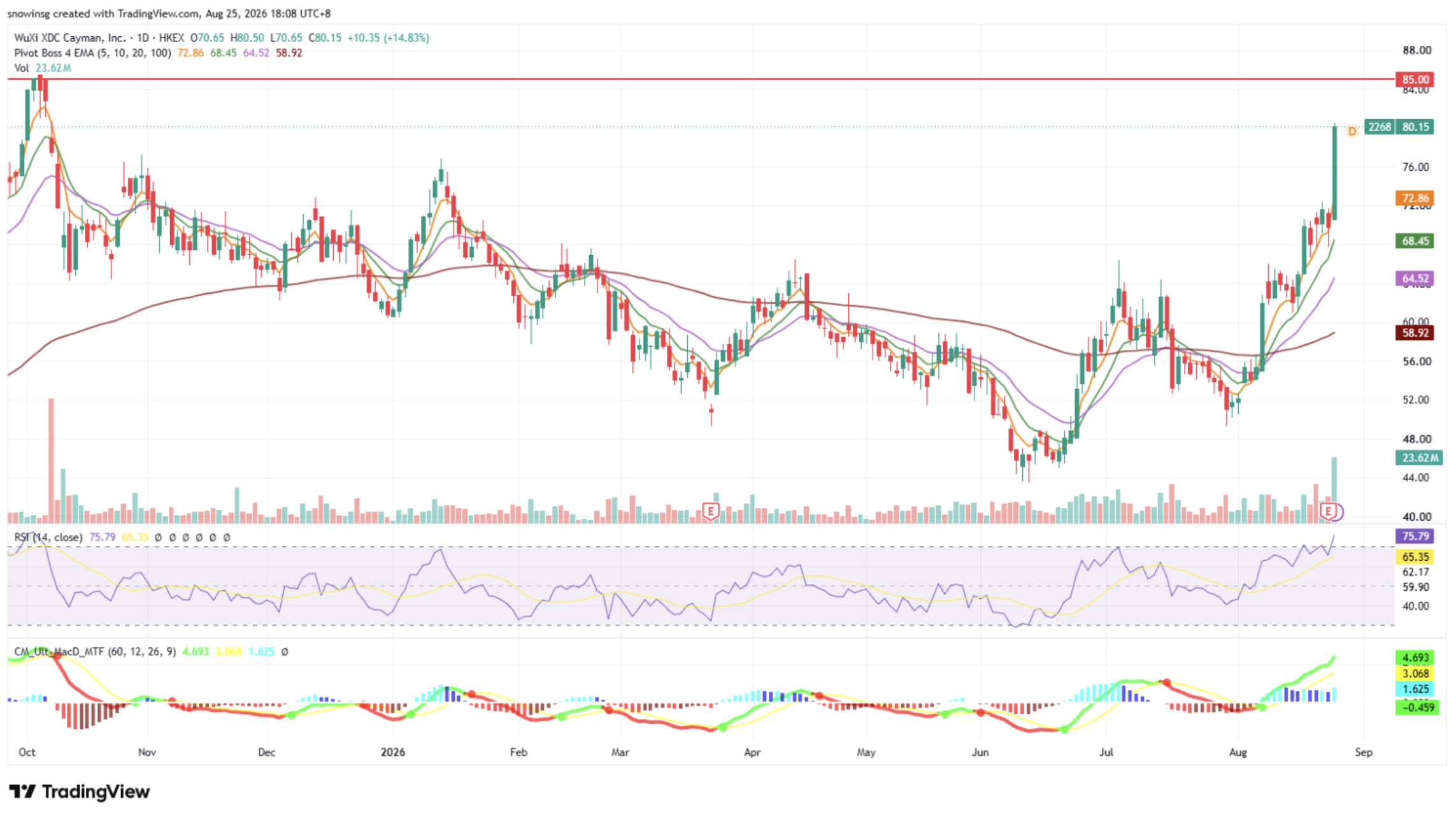Select the red horizontal resistance line at 85
The height and width of the screenshot is (817, 1456).
701,79
